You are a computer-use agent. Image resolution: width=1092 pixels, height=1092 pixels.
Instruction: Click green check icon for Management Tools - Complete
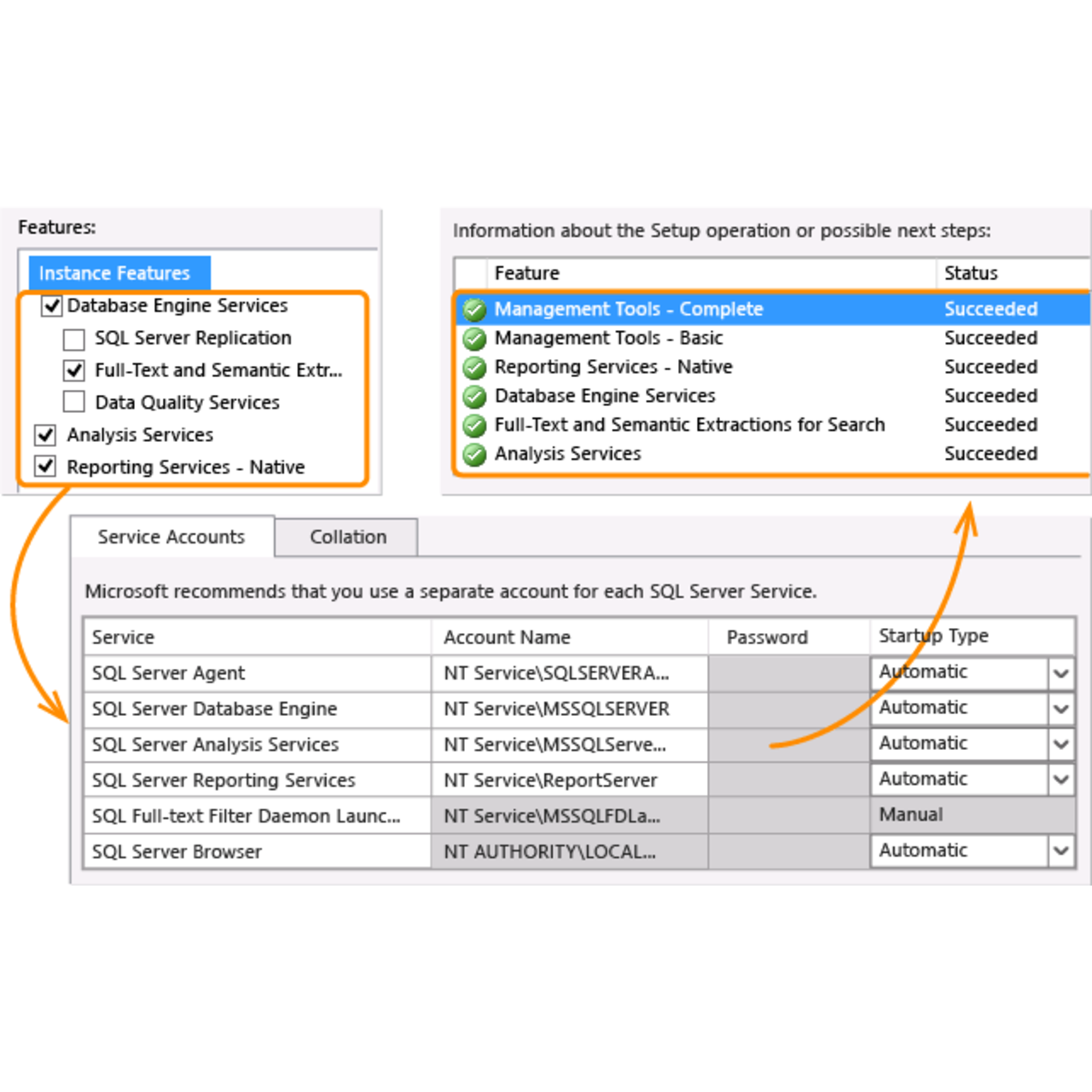coord(474,310)
